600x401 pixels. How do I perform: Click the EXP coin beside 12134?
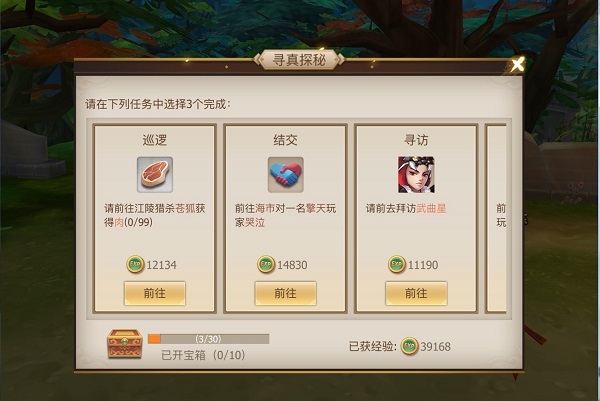point(135,264)
